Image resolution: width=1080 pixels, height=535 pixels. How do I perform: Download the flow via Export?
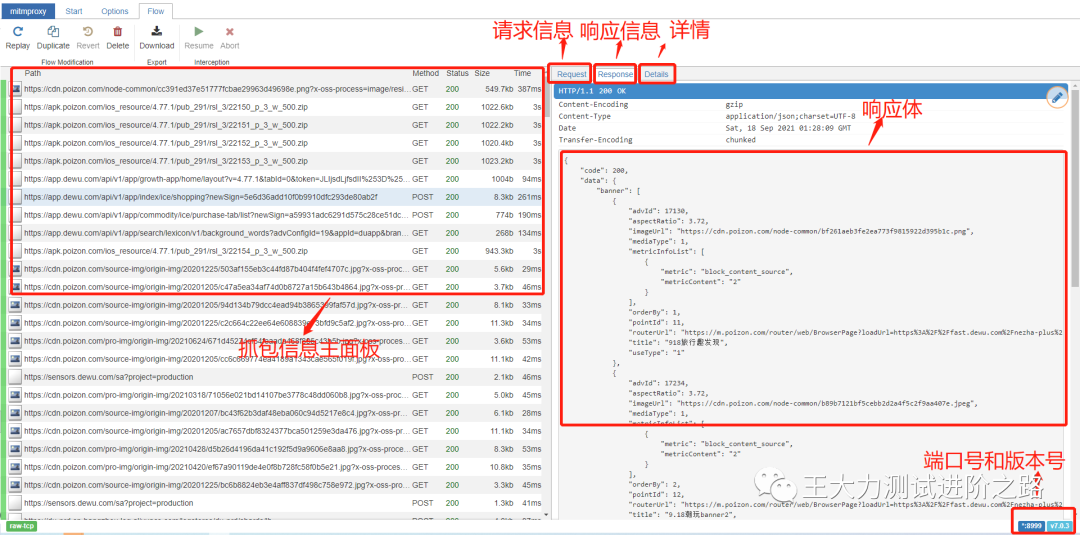point(157,38)
